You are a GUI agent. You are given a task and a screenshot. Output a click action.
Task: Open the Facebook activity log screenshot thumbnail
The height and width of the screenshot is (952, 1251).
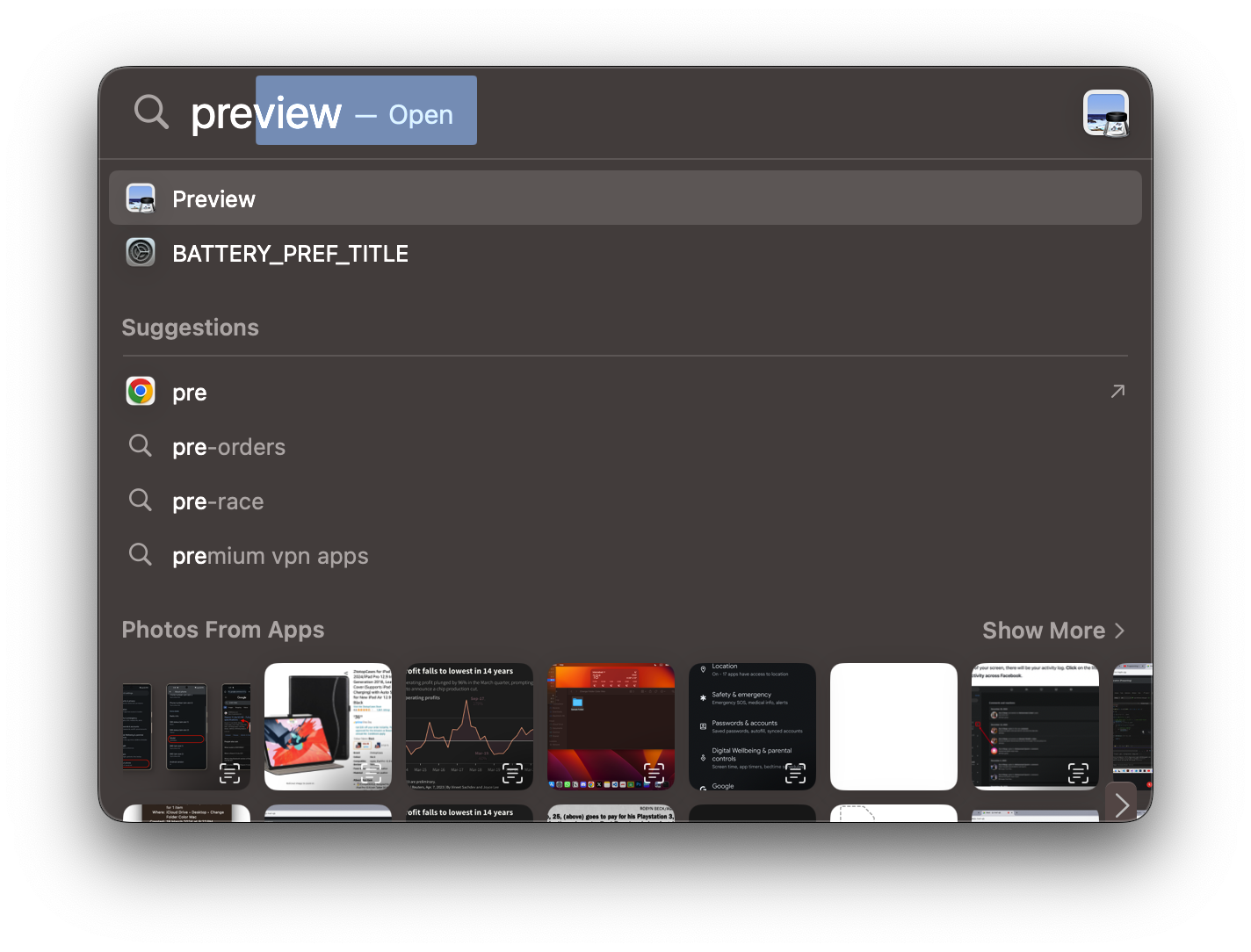(1035, 726)
